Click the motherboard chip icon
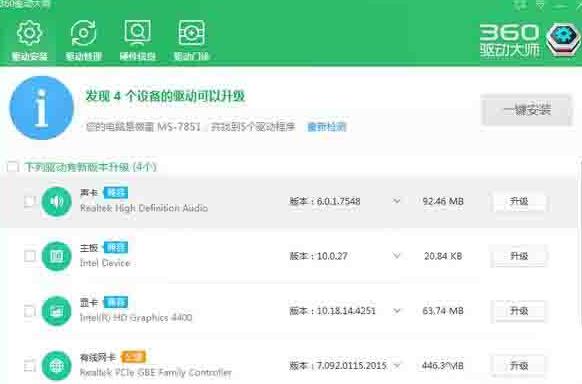Viewport: 582px width, 384px height. tap(56, 256)
